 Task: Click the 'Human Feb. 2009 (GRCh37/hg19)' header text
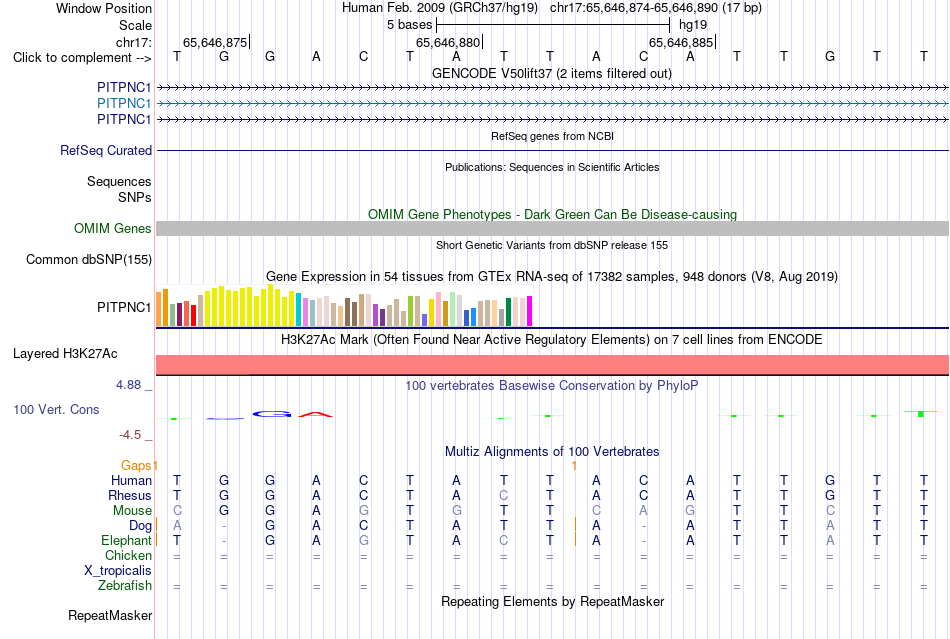[x=440, y=8]
